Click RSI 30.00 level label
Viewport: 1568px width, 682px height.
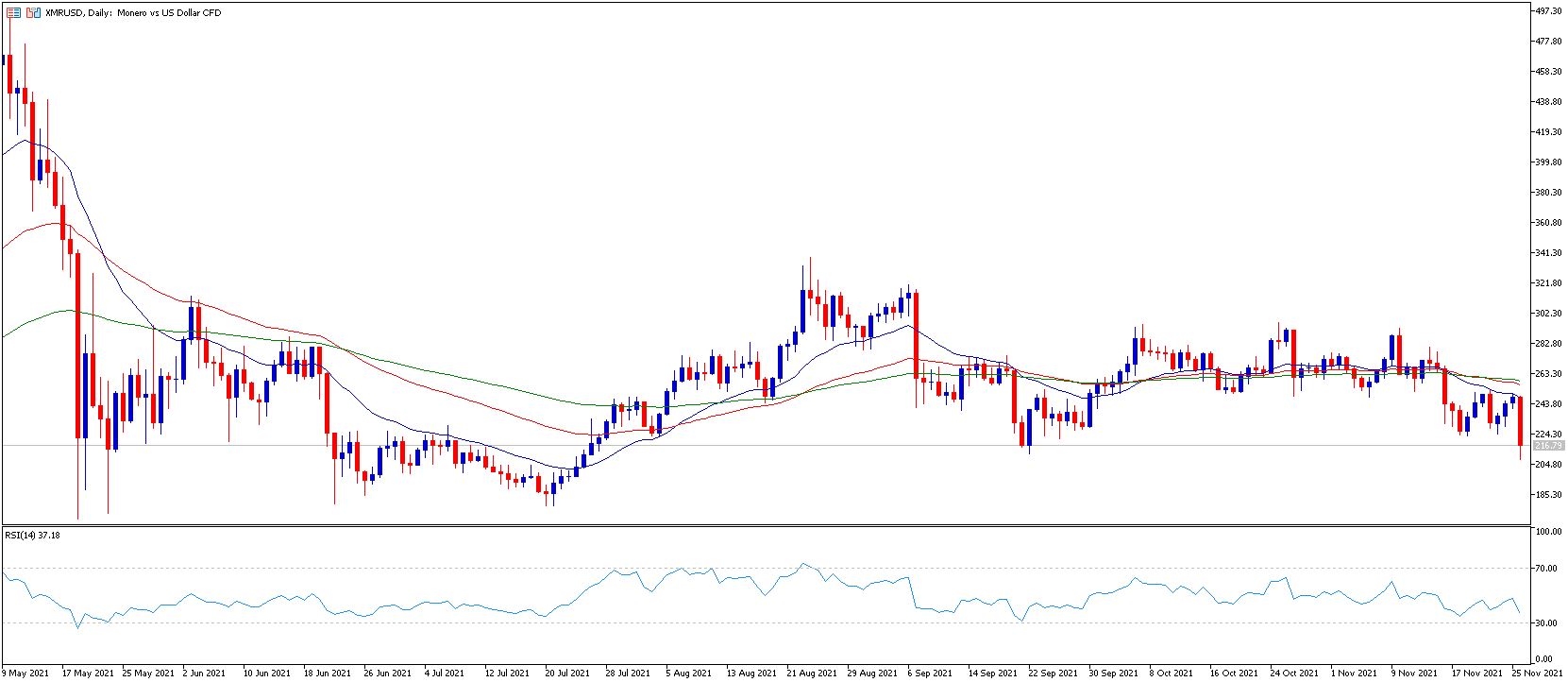click(x=1547, y=623)
